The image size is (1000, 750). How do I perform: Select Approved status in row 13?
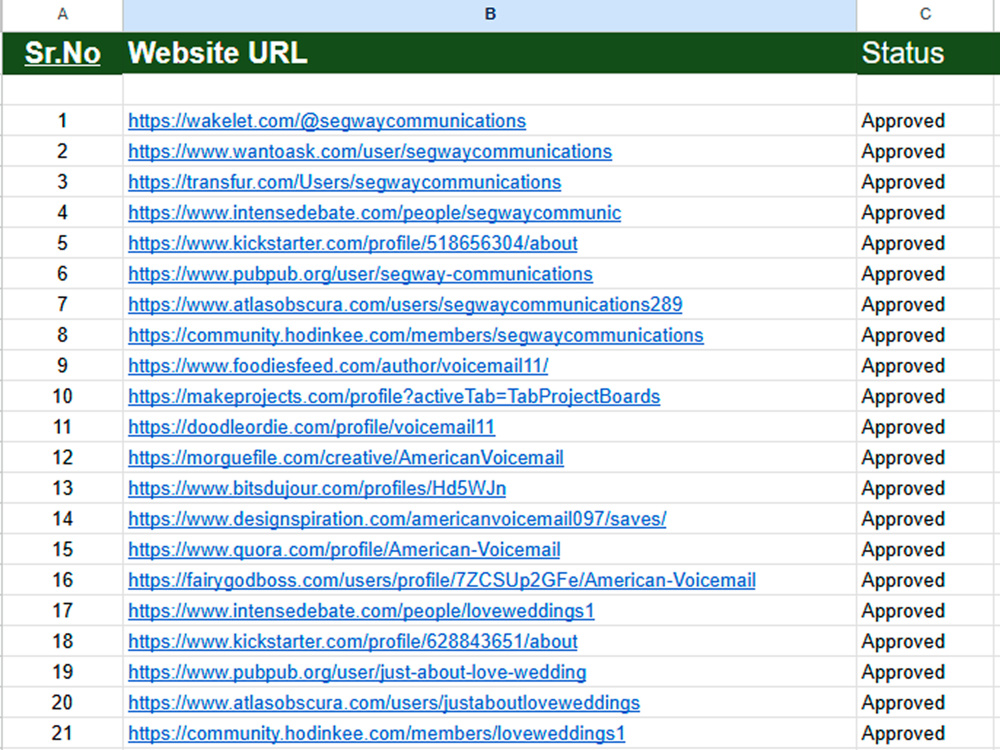coord(903,488)
